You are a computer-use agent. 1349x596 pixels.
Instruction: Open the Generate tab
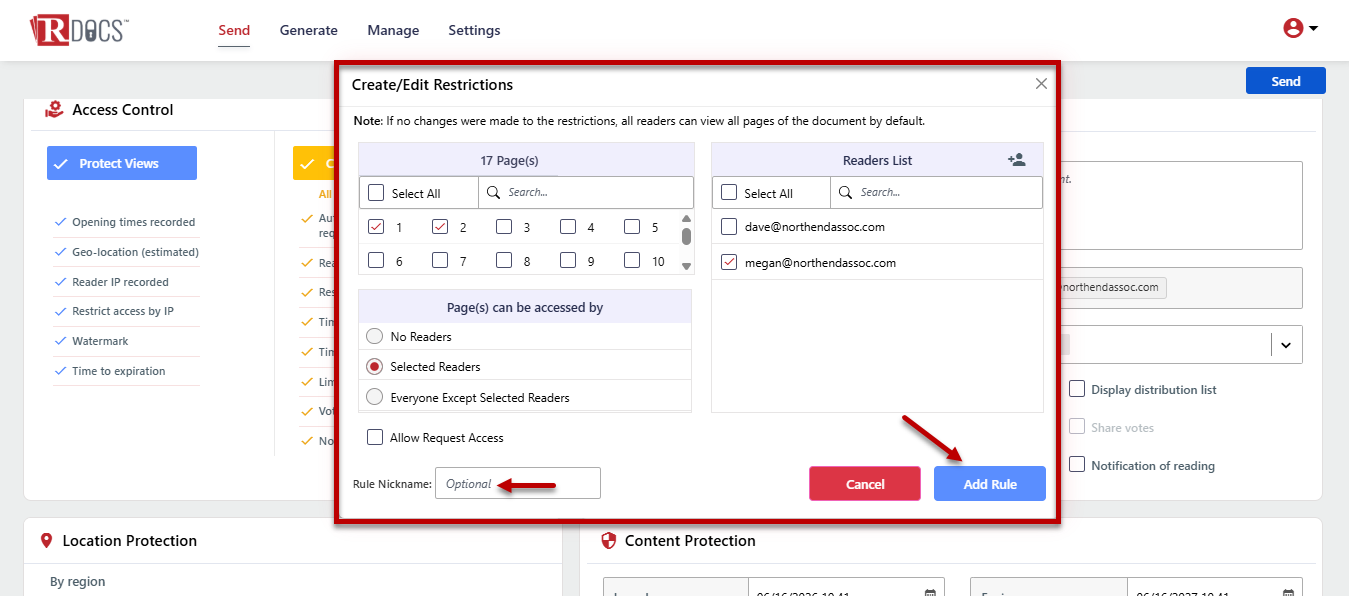309,30
